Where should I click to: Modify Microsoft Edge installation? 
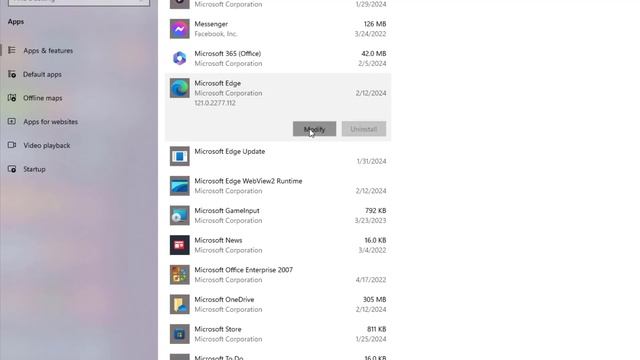tap(314, 129)
